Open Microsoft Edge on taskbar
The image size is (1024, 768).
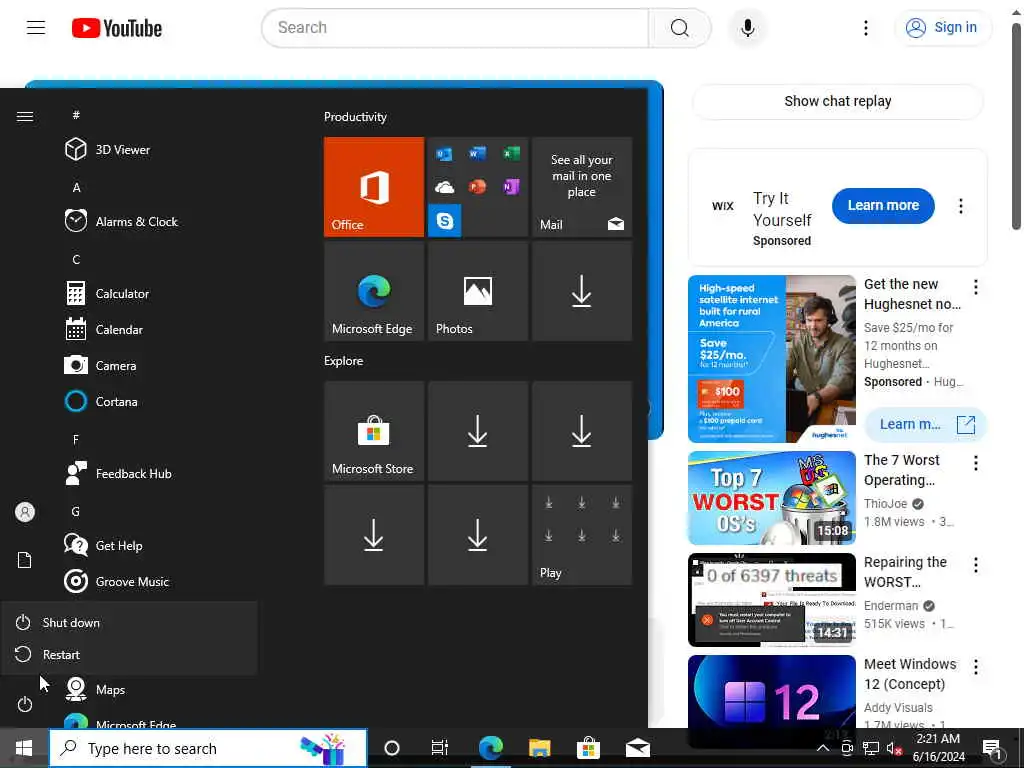click(x=490, y=748)
